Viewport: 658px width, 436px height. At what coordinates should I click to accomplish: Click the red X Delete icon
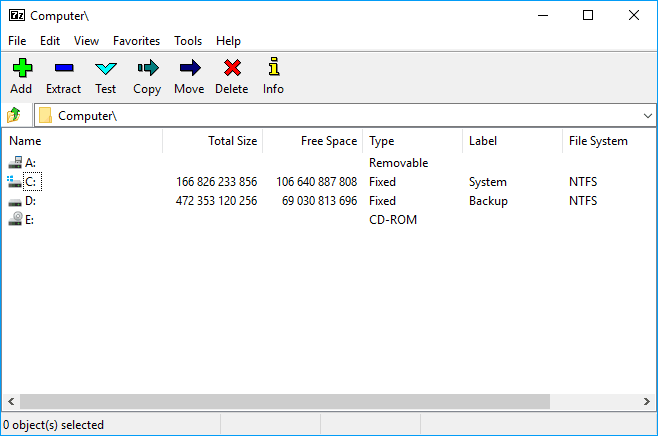(x=232, y=68)
